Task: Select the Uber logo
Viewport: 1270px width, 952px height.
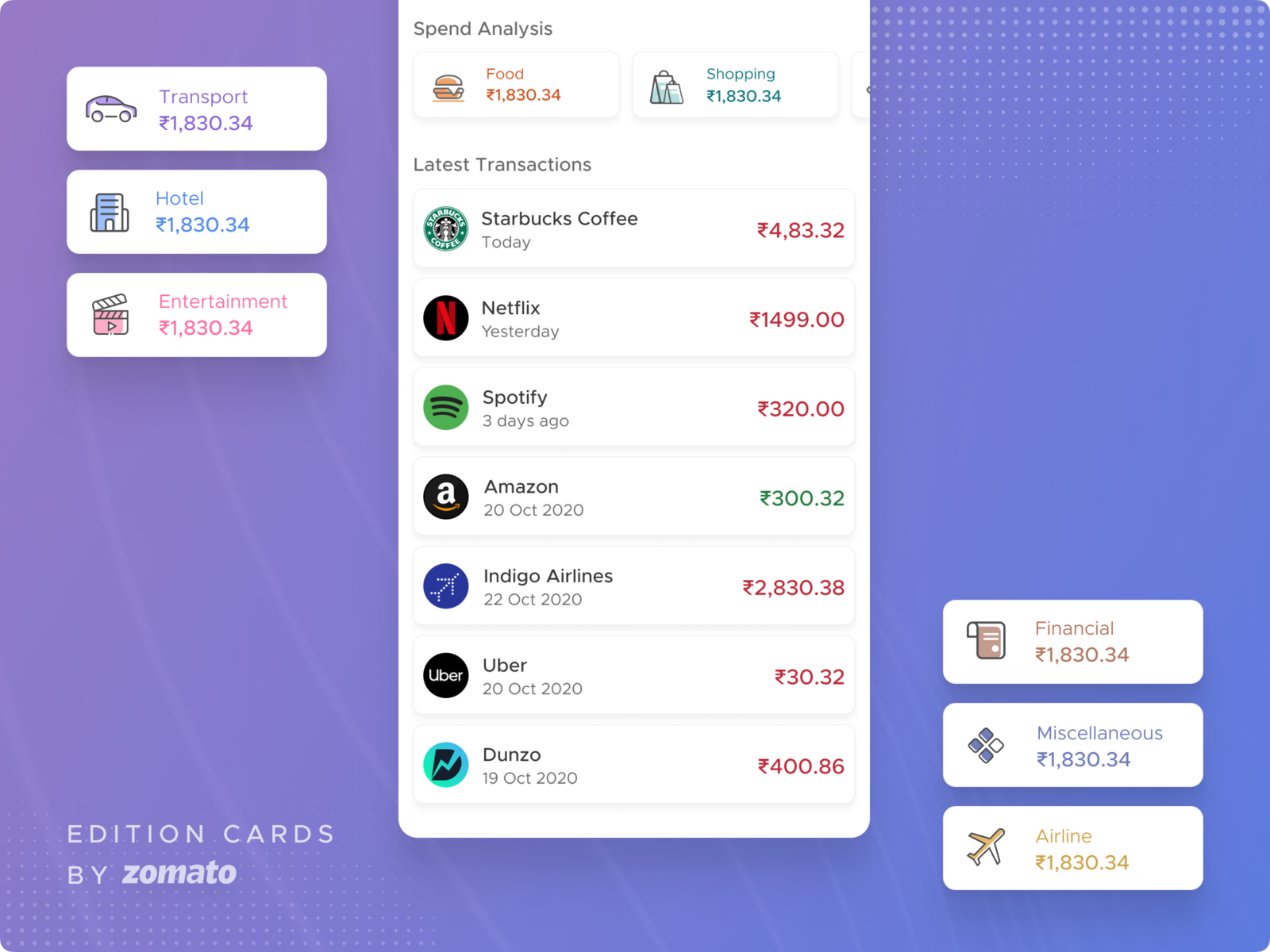Action: click(446, 675)
